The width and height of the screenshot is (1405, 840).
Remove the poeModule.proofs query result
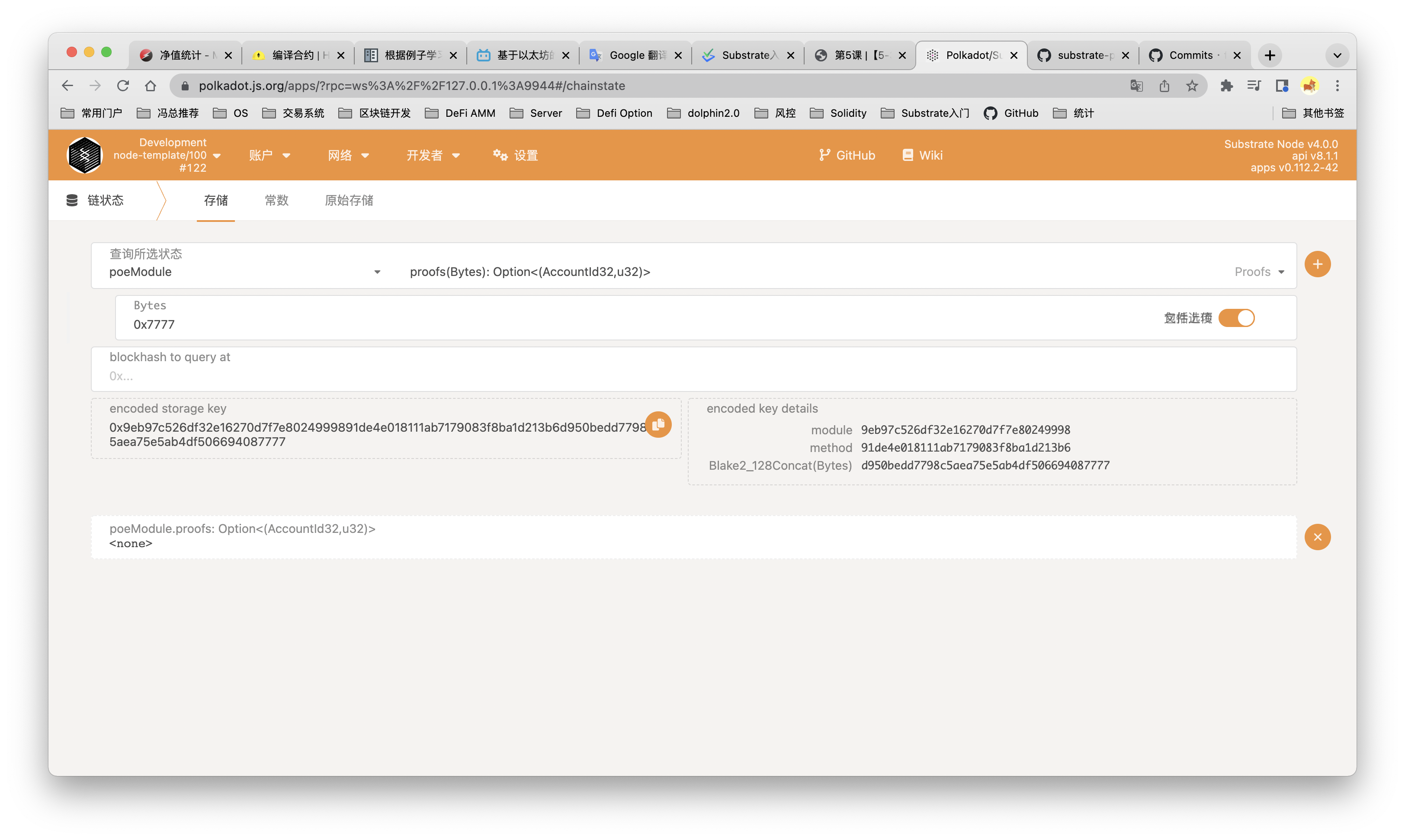1317,537
